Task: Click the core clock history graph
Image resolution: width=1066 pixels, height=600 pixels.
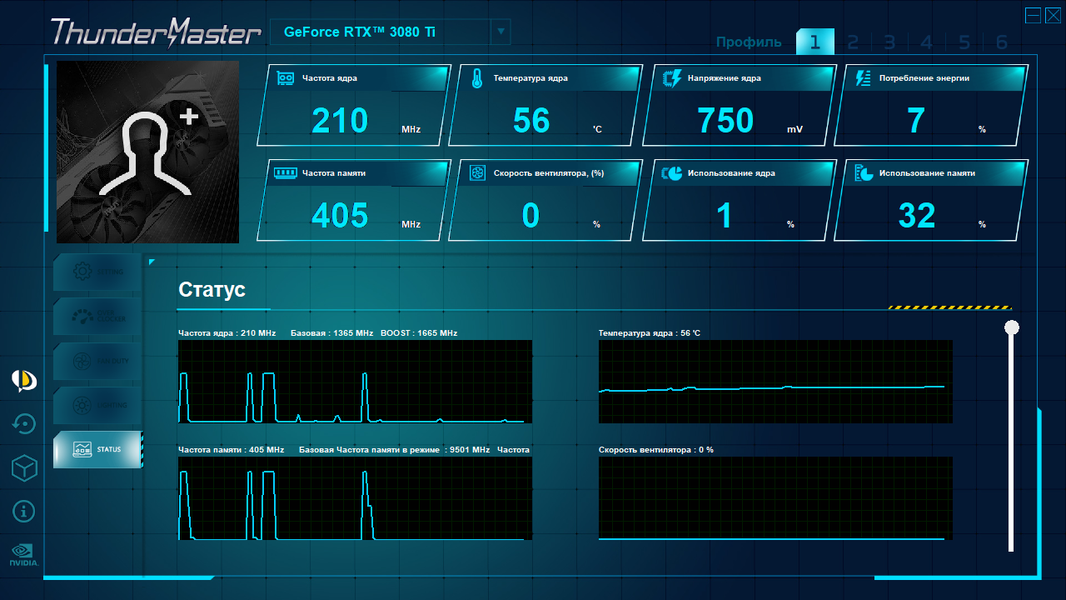Action: (x=355, y=382)
